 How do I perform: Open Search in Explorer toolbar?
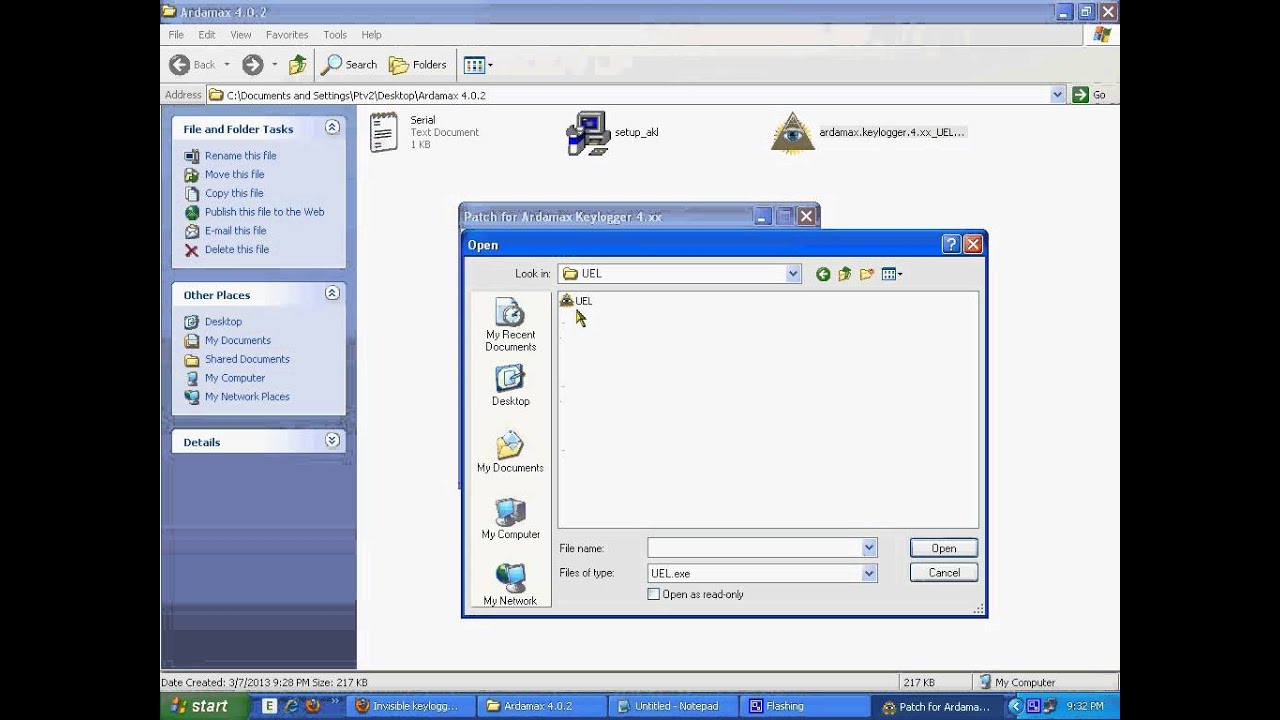[349, 65]
